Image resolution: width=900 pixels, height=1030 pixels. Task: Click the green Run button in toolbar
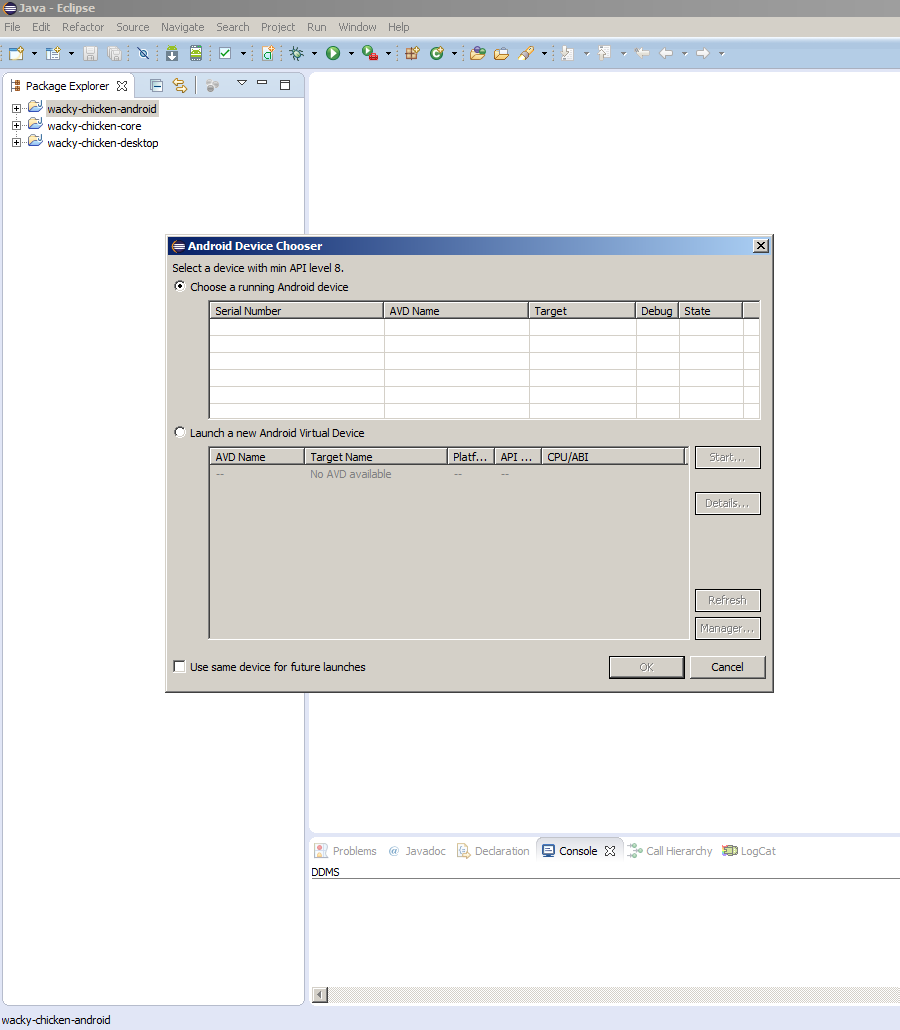click(x=333, y=53)
